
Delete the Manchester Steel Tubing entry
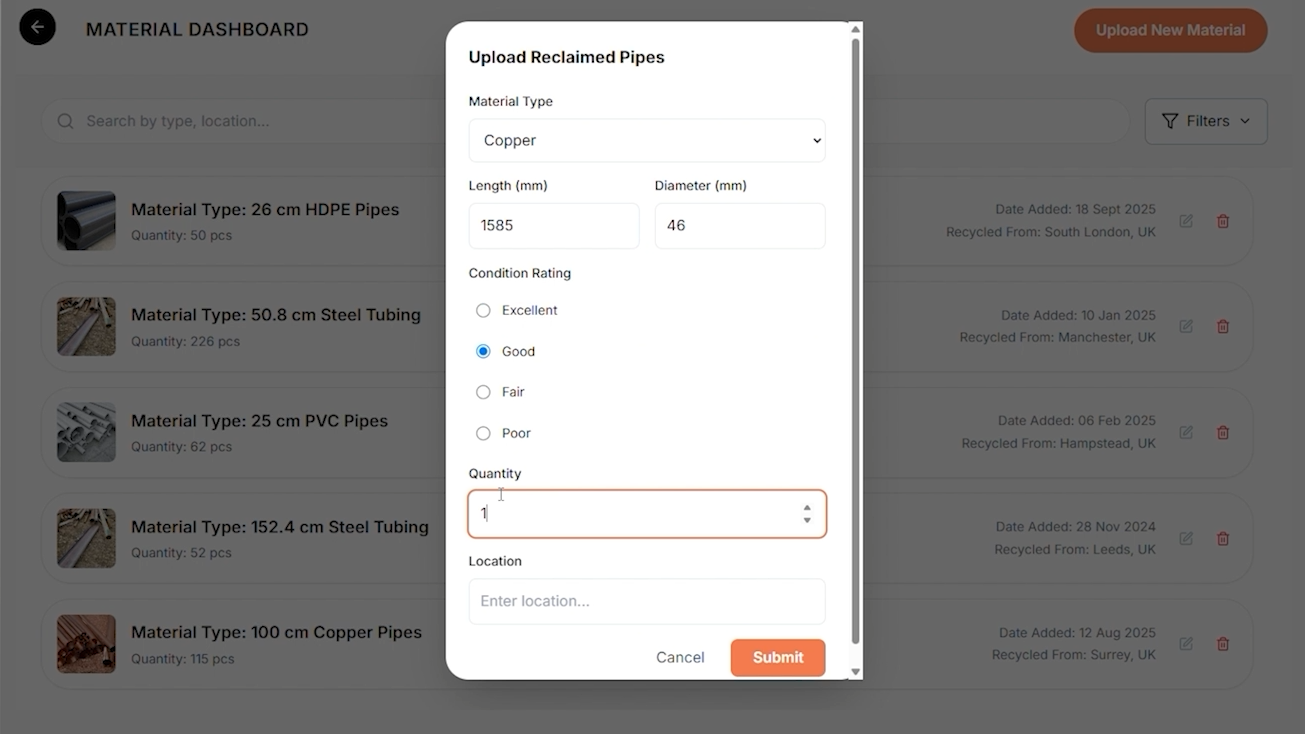[x=1222, y=327]
